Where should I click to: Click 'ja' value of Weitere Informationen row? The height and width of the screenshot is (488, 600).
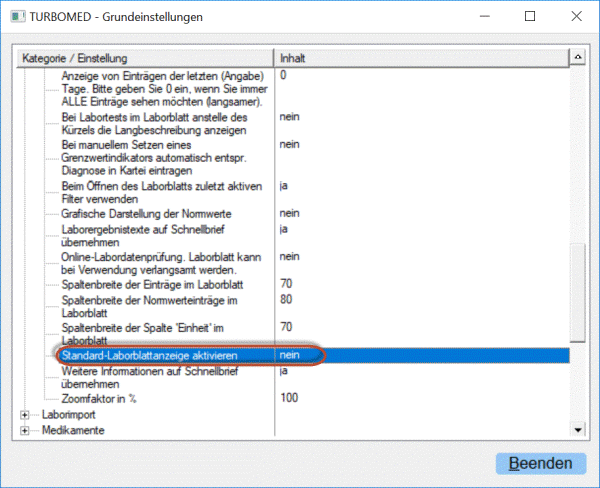[284, 371]
